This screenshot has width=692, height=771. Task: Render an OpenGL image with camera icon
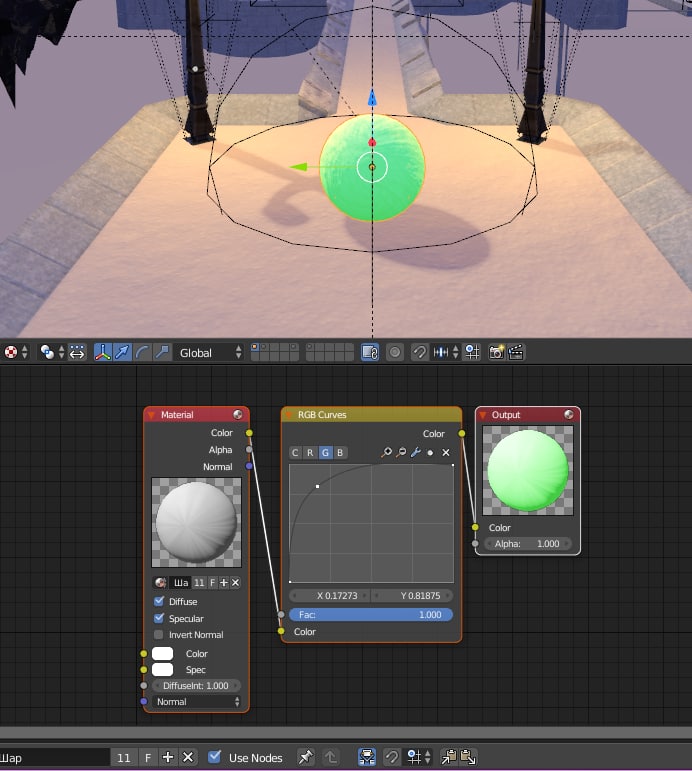point(496,352)
